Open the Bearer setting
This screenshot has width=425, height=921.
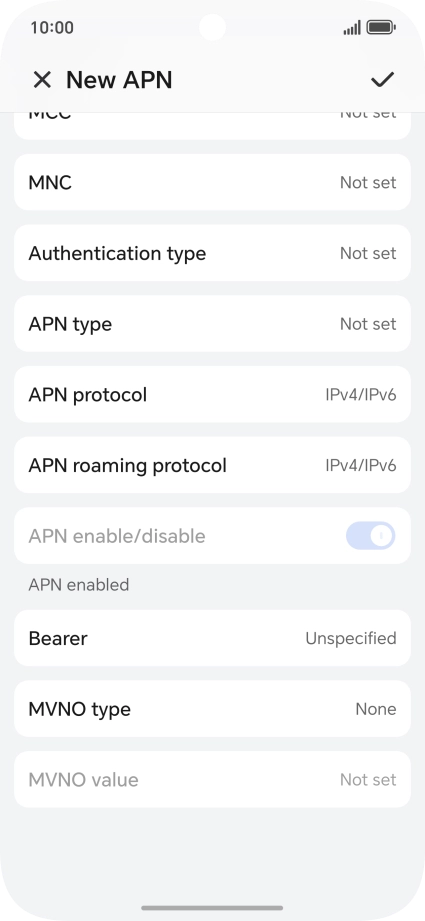tap(212, 638)
